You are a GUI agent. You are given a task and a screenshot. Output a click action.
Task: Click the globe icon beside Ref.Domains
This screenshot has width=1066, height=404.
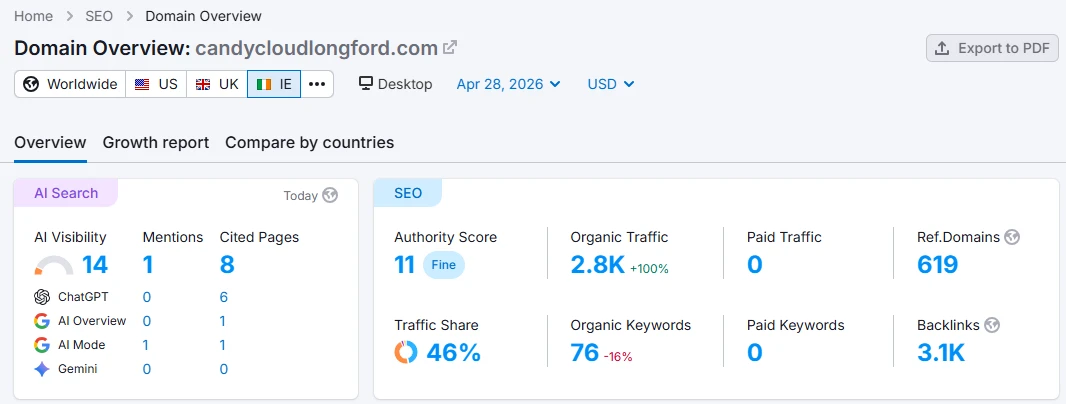[x=1012, y=237]
